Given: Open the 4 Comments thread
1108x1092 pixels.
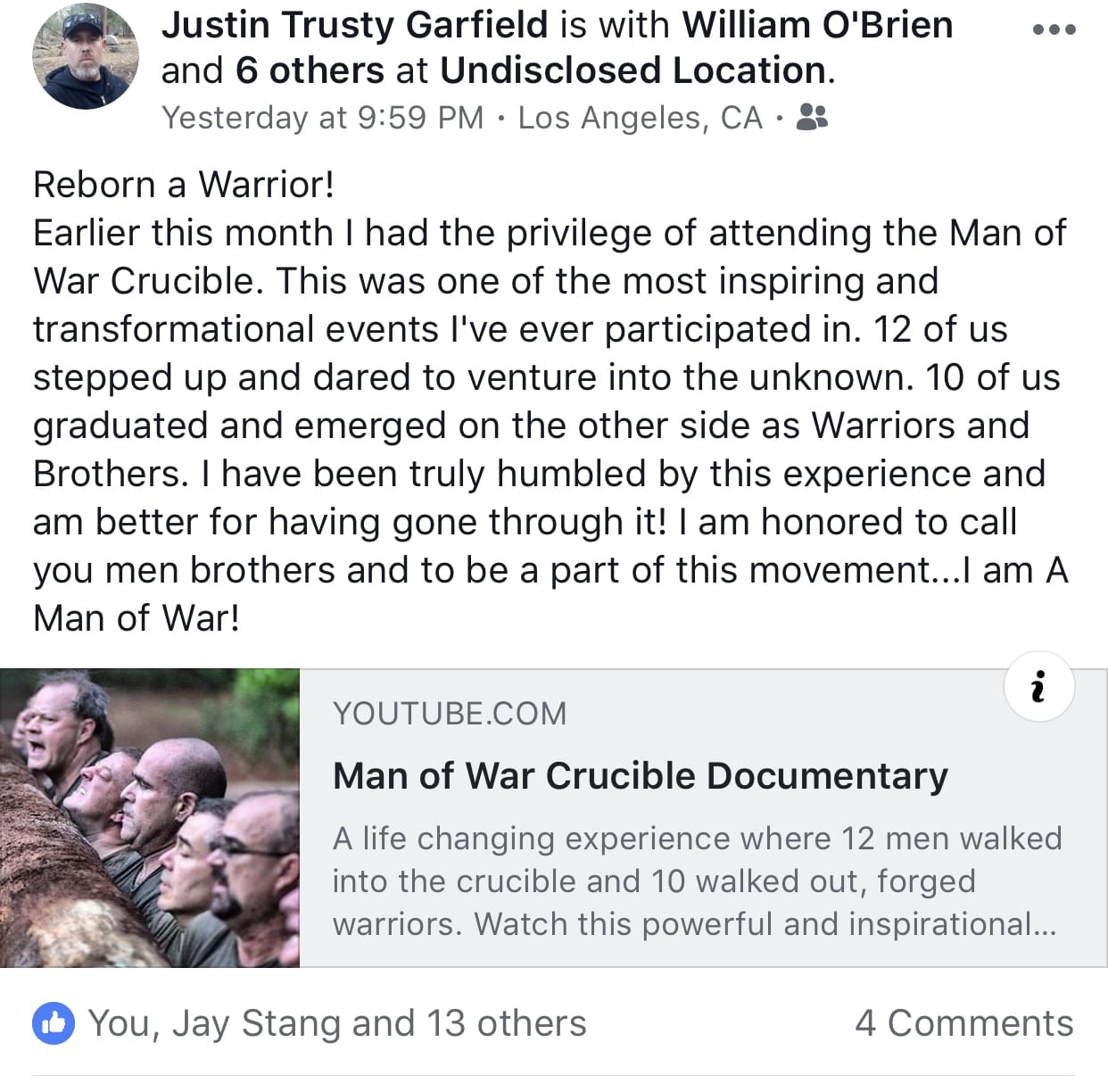Looking at the screenshot, I should pos(963,1023).
